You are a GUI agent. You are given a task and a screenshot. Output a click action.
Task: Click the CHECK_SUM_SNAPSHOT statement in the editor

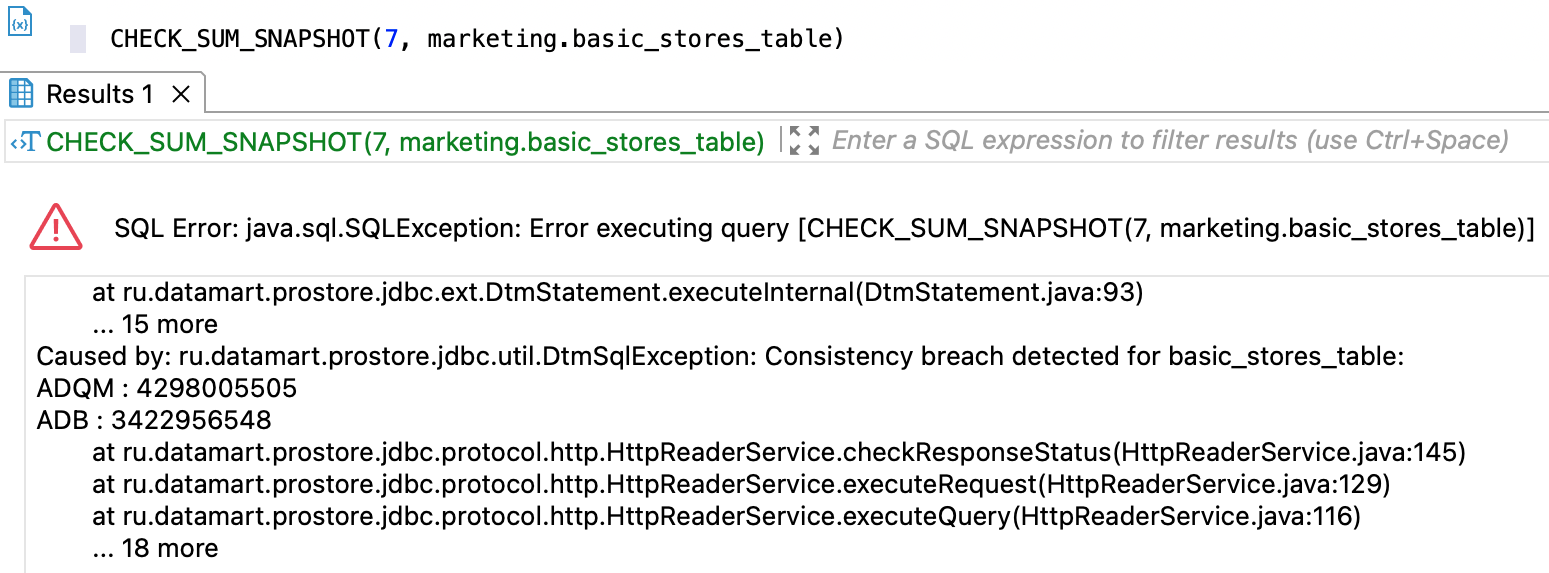click(x=477, y=39)
